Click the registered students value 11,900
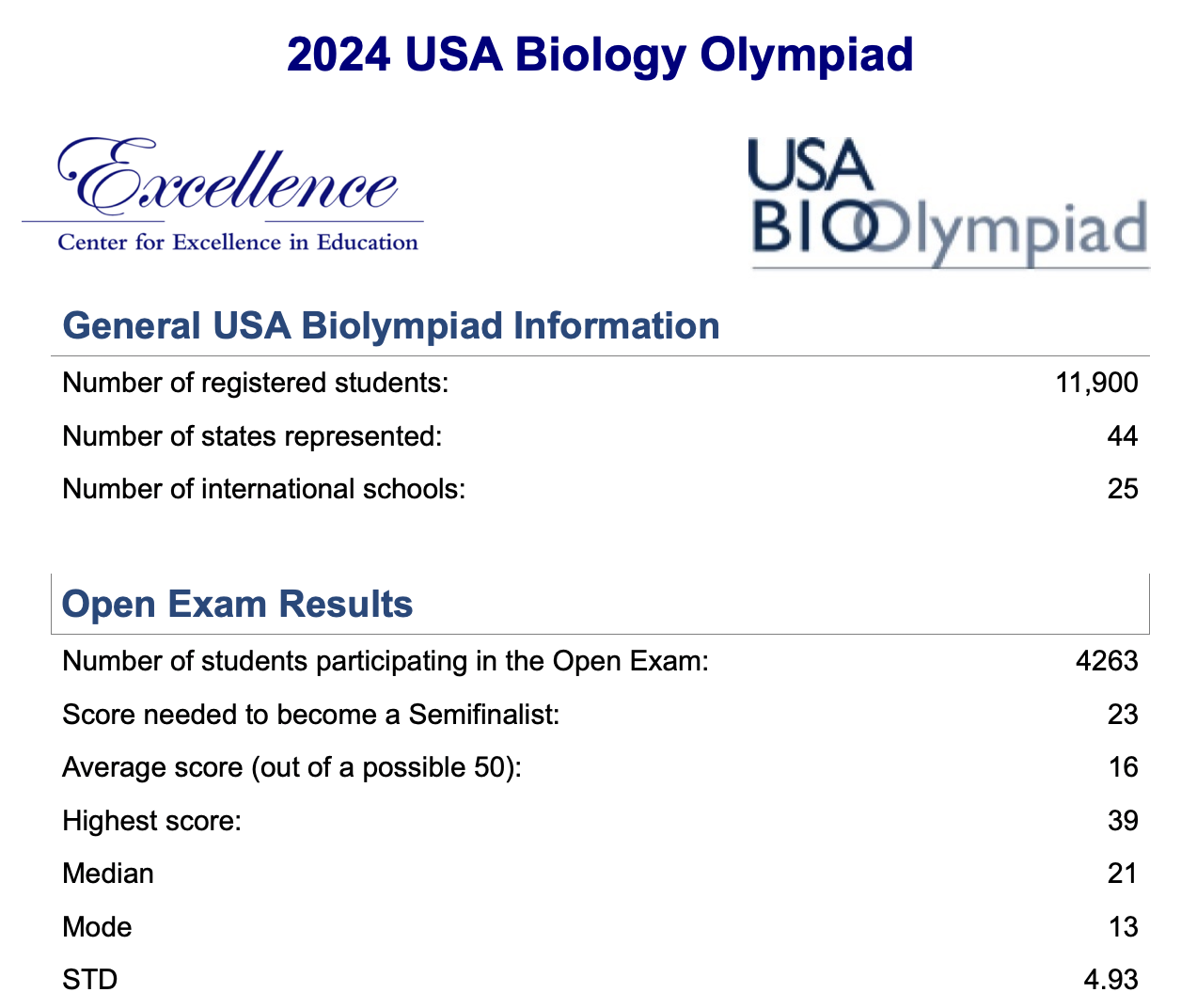This screenshot has height=1008, width=1181. coord(1097,383)
